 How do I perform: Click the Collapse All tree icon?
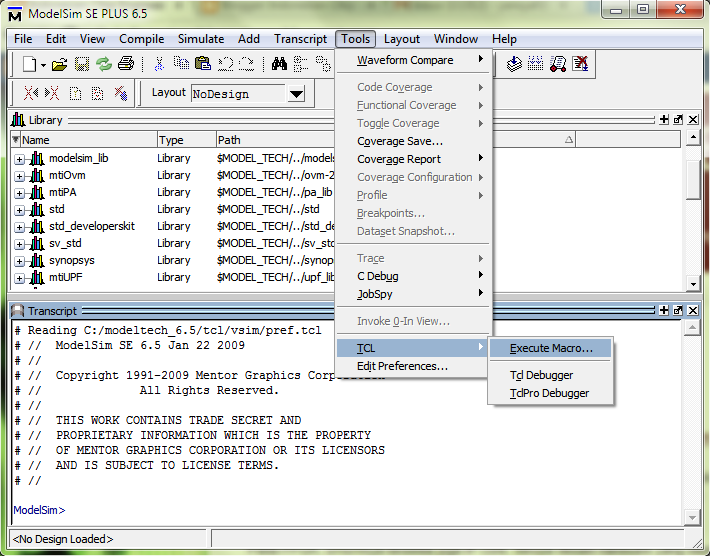pyautogui.click(x=301, y=64)
